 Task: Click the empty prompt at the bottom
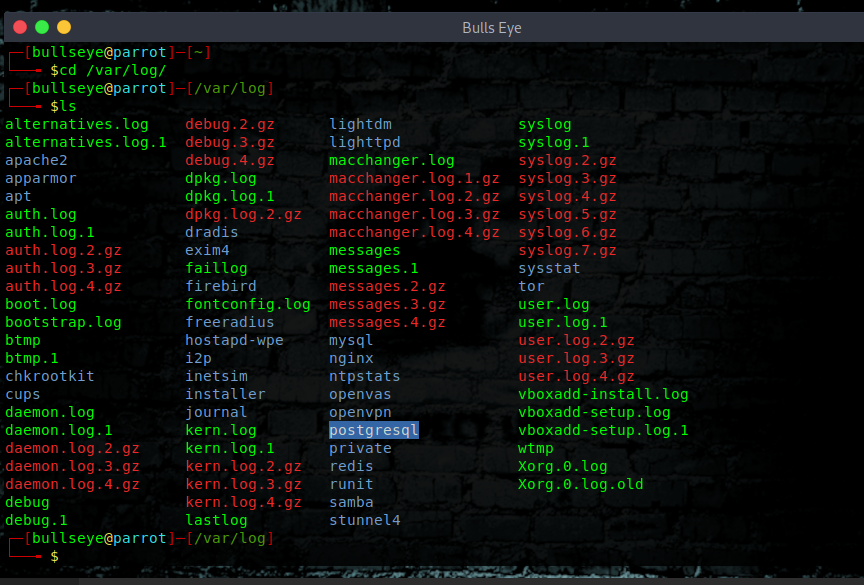tap(55, 556)
